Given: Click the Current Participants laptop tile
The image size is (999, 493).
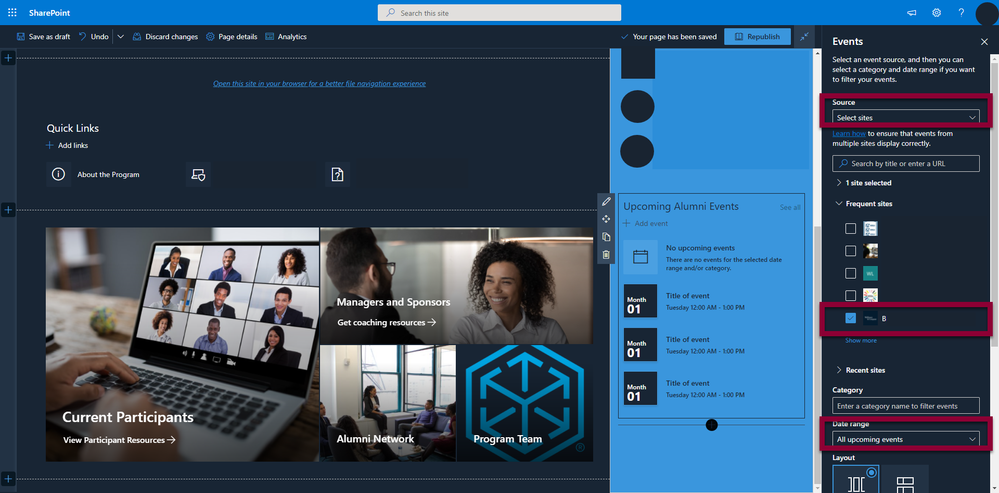Looking at the screenshot, I should (x=182, y=345).
